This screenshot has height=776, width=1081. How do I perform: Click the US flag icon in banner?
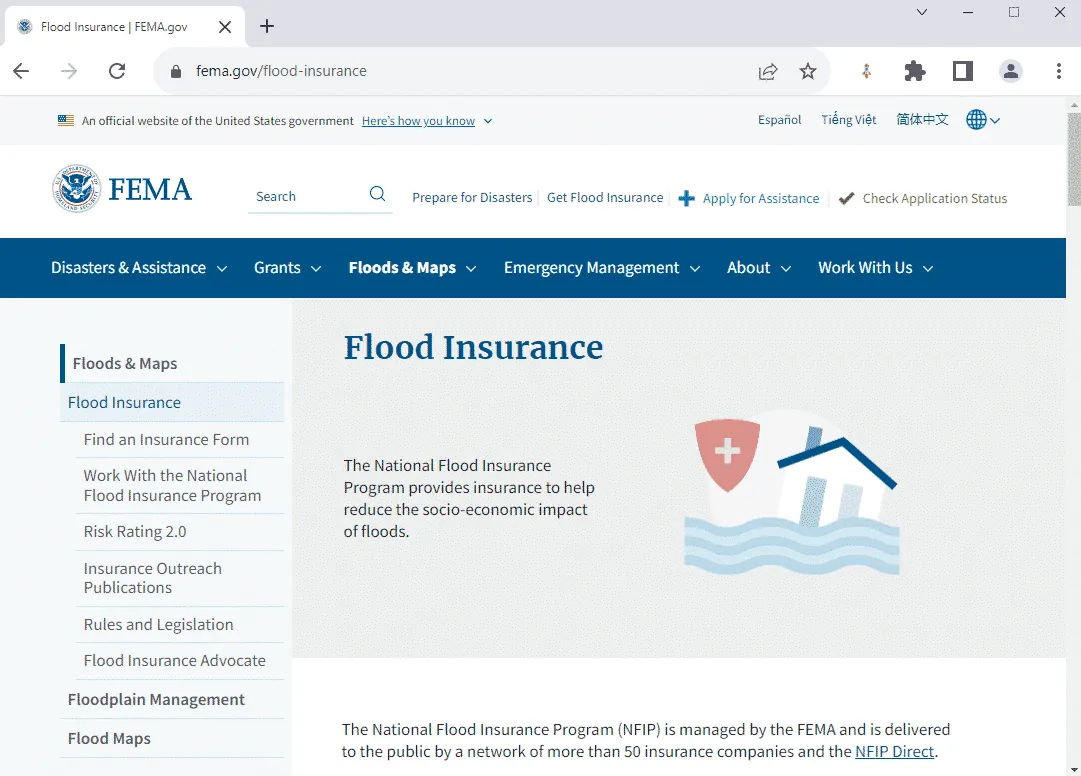point(66,120)
